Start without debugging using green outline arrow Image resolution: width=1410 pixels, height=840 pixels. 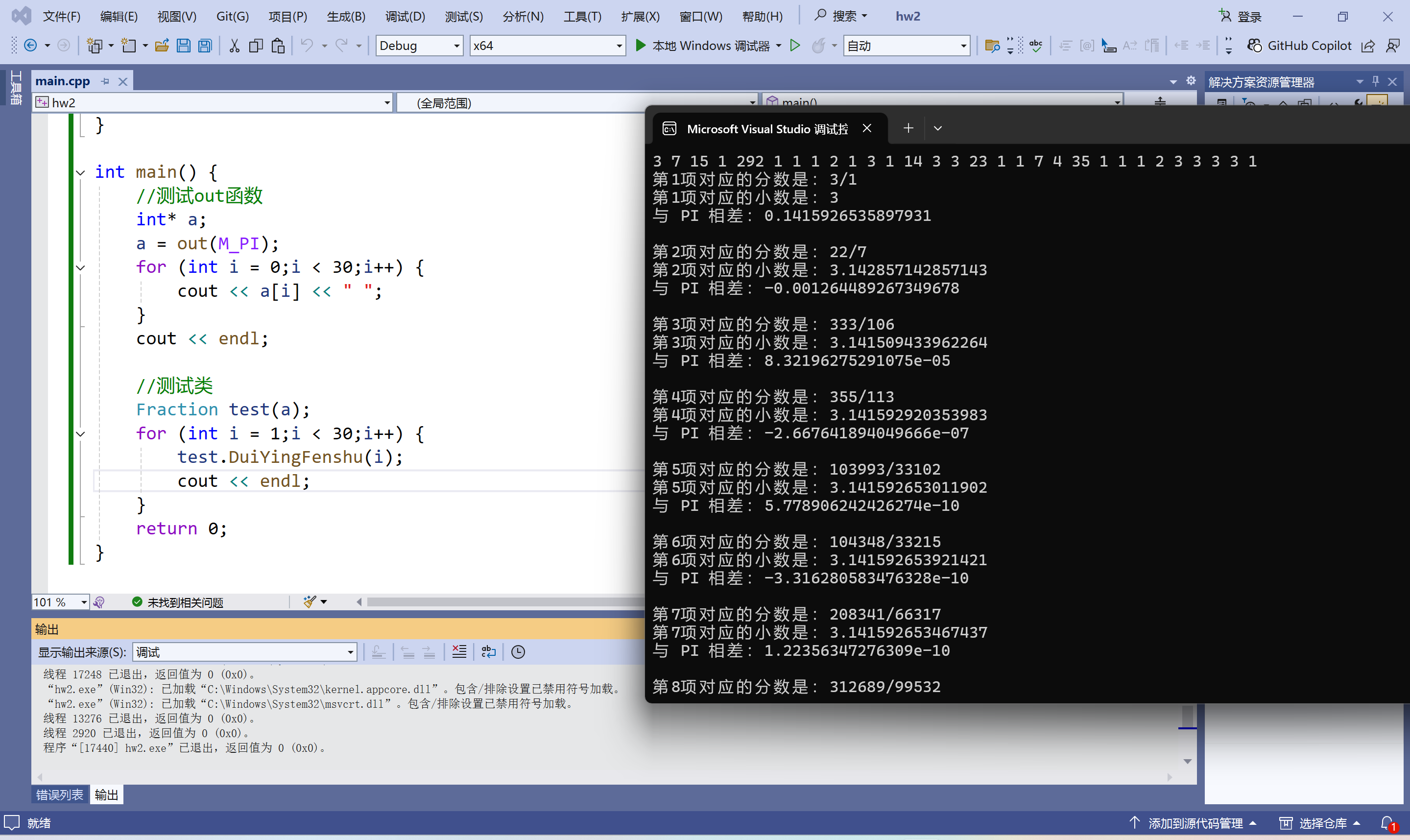point(795,45)
